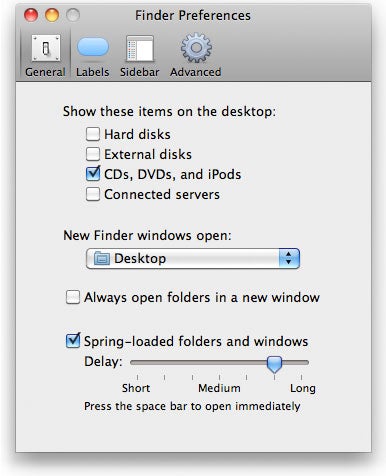This screenshot has width=386, height=476.
Task: Open the Sidebar preferences icon
Action: 139,49
